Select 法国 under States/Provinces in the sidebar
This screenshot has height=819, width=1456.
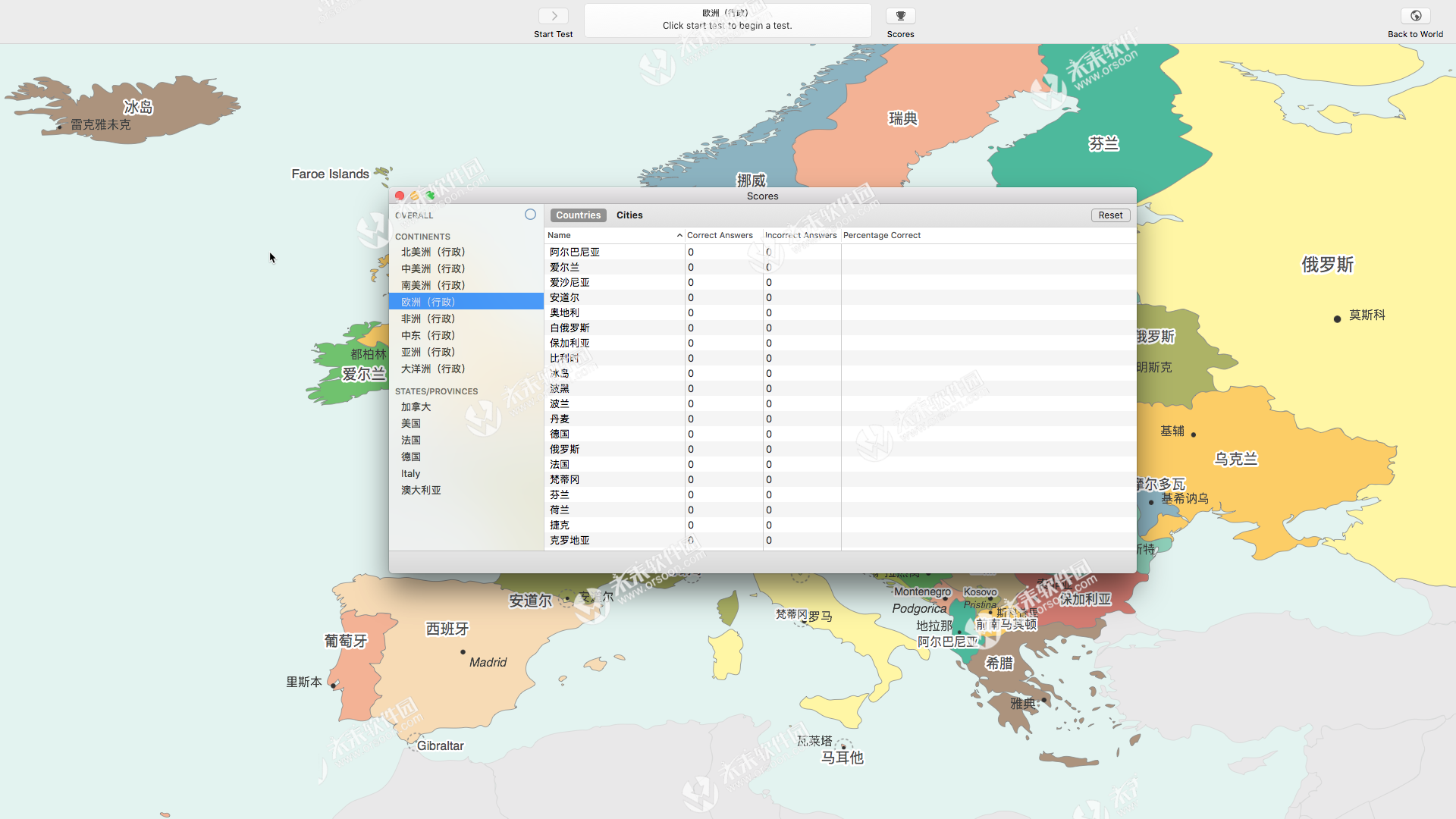click(x=466, y=440)
